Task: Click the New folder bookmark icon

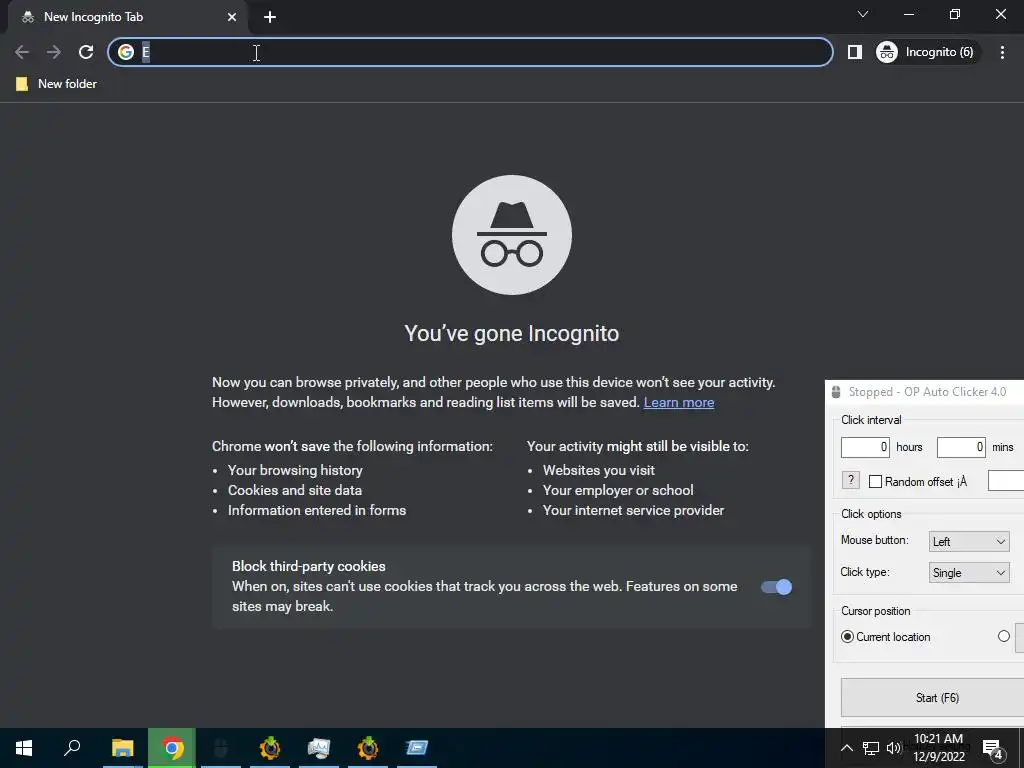Action: pos(22,84)
